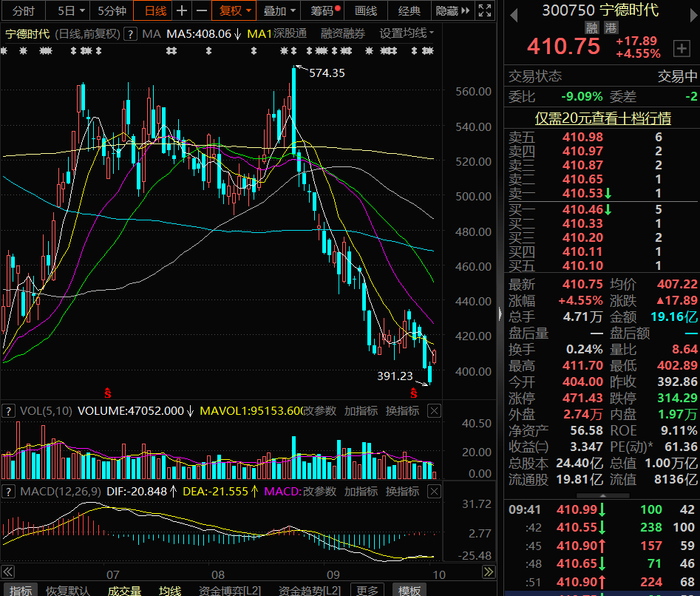Click the red S marker near October

(x=414, y=393)
